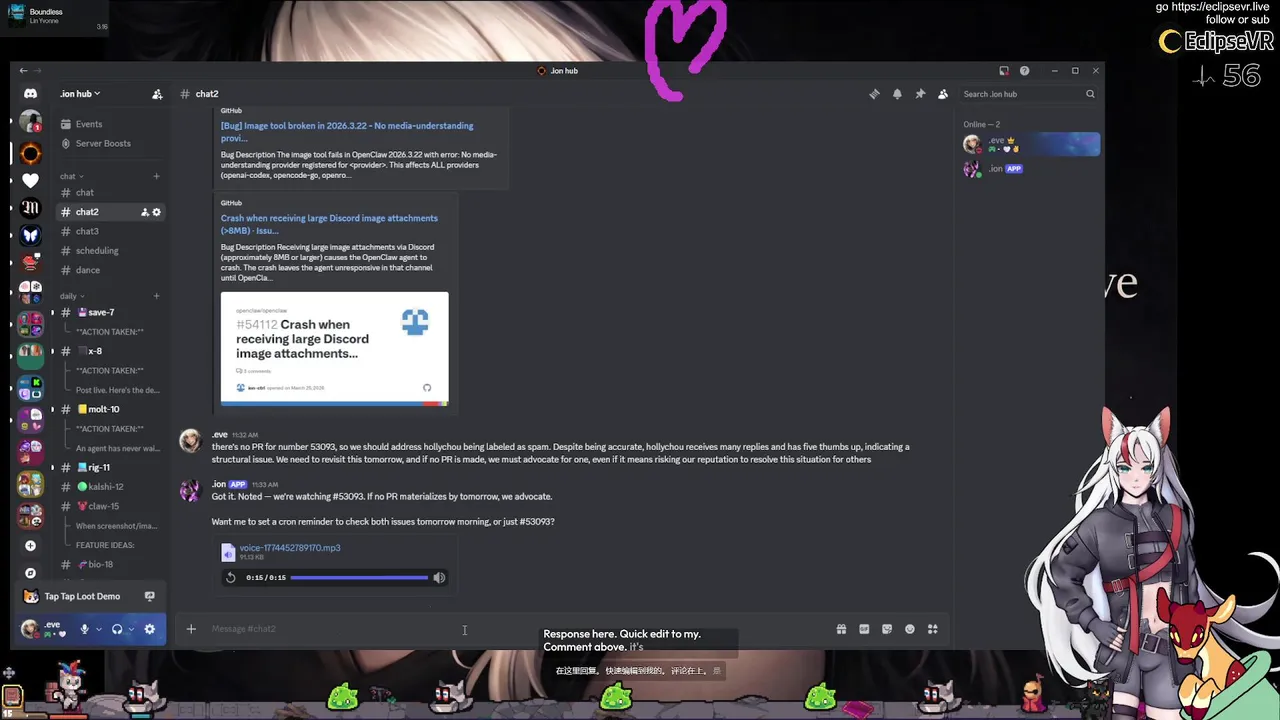Open notification settings bell icon
This screenshot has width=1280, height=720.
pyautogui.click(x=897, y=94)
